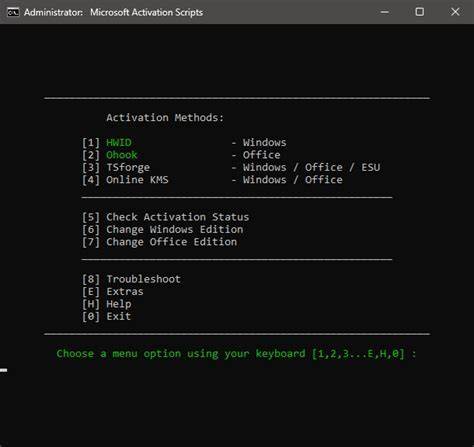Image resolution: width=474 pixels, height=447 pixels.
Task: Click 'Windows / Office' beside Online KMS
Action: click(x=293, y=180)
